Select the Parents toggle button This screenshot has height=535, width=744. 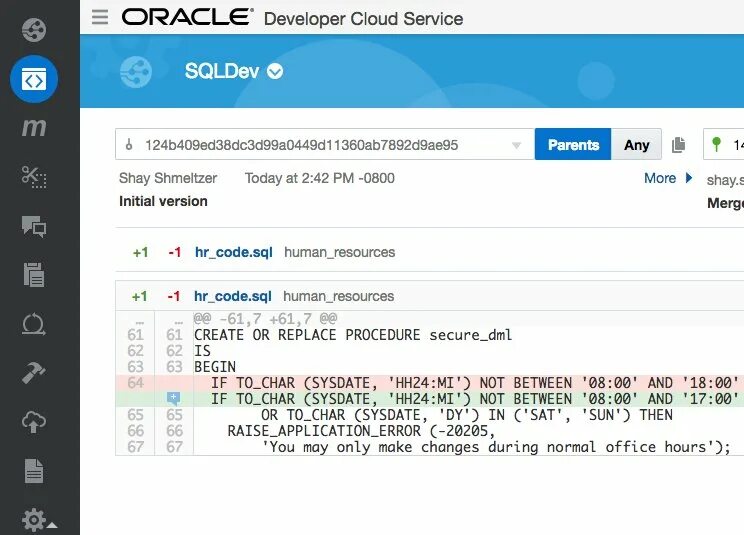pyautogui.click(x=573, y=144)
